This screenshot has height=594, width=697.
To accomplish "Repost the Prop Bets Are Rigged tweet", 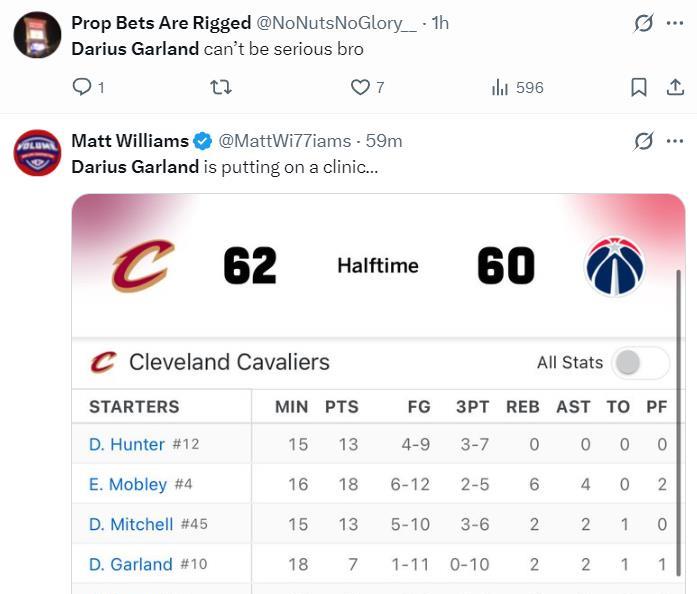I will coord(221,88).
